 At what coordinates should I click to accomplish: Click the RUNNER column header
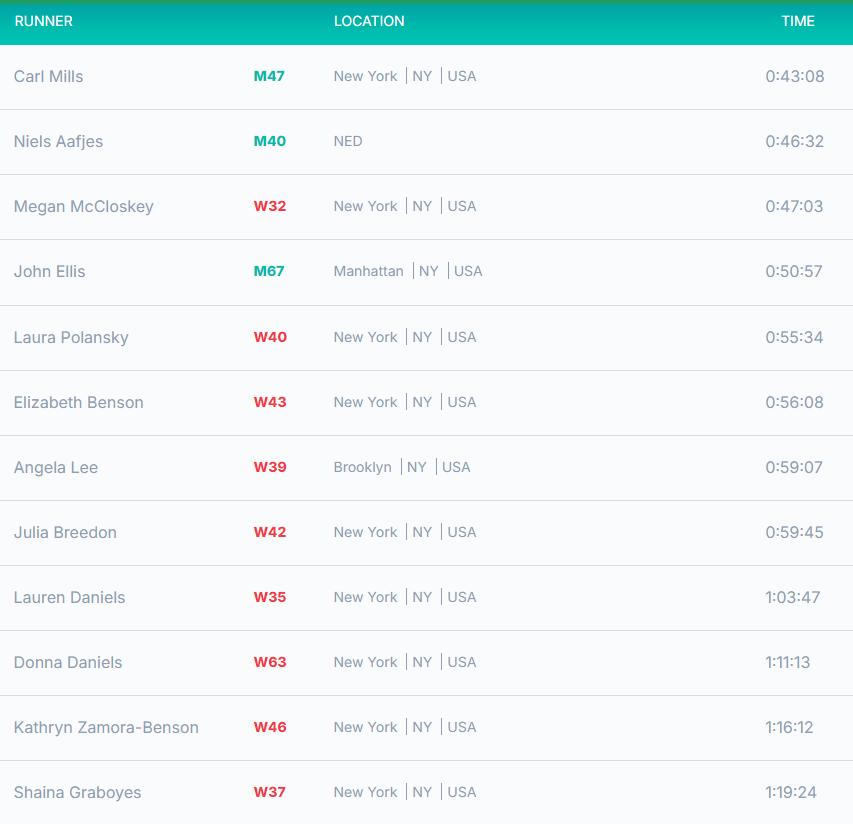coord(44,21)
